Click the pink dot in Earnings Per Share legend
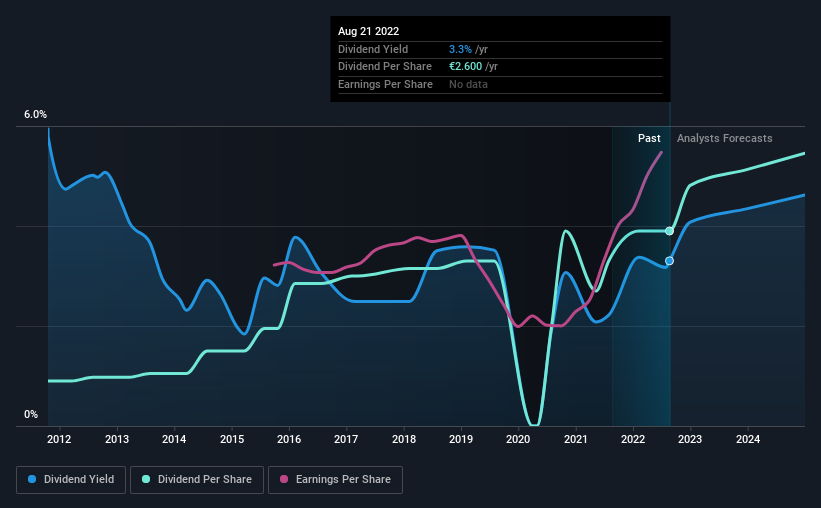 coord(284,479)
